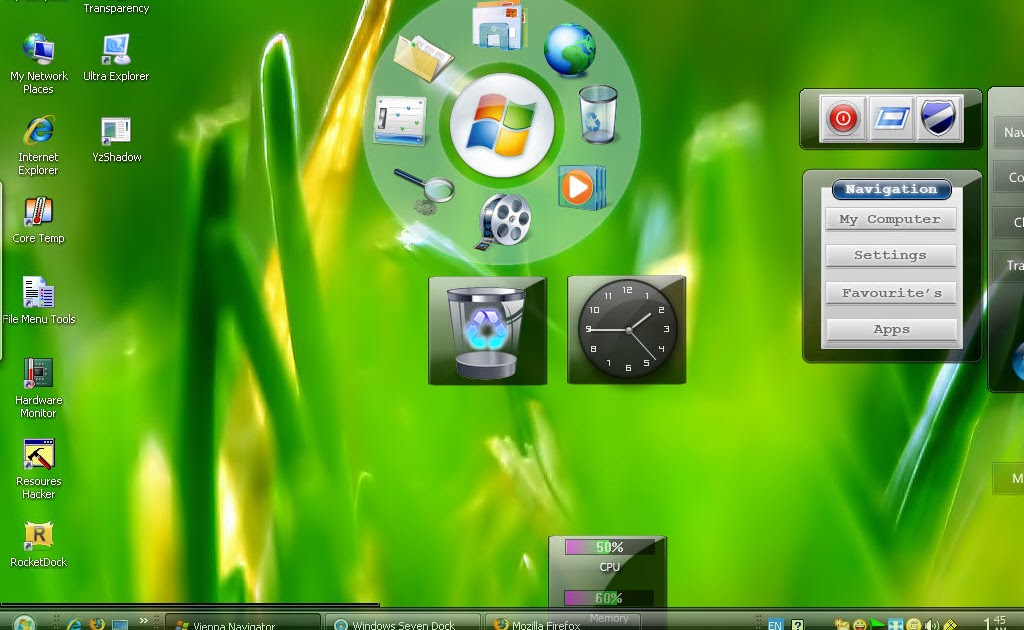Click the green flag tray icon

(877, 625)
